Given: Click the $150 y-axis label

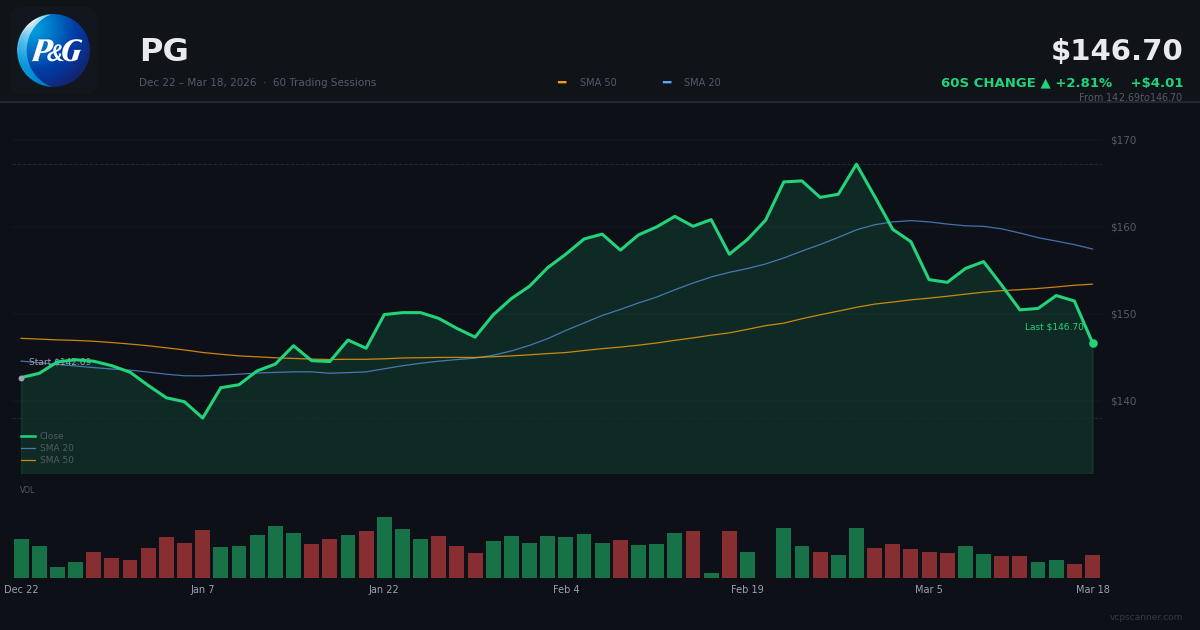Looking at the screenshot, I should point(1123,314).
